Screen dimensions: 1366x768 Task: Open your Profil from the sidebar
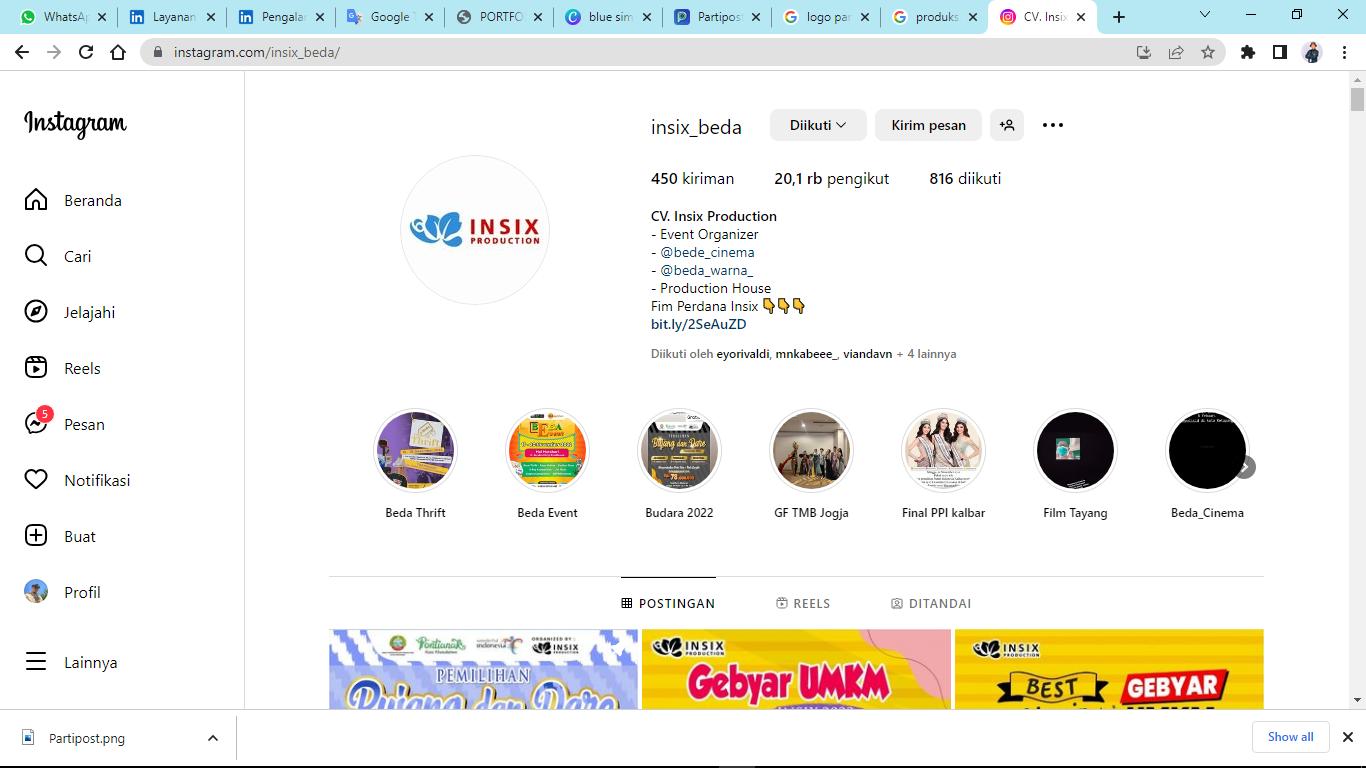[x=62, y=592]
